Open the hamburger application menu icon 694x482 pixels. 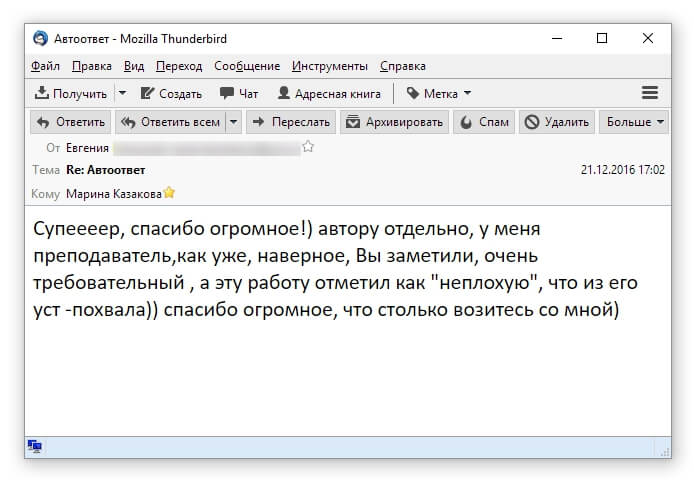point(649,93)
